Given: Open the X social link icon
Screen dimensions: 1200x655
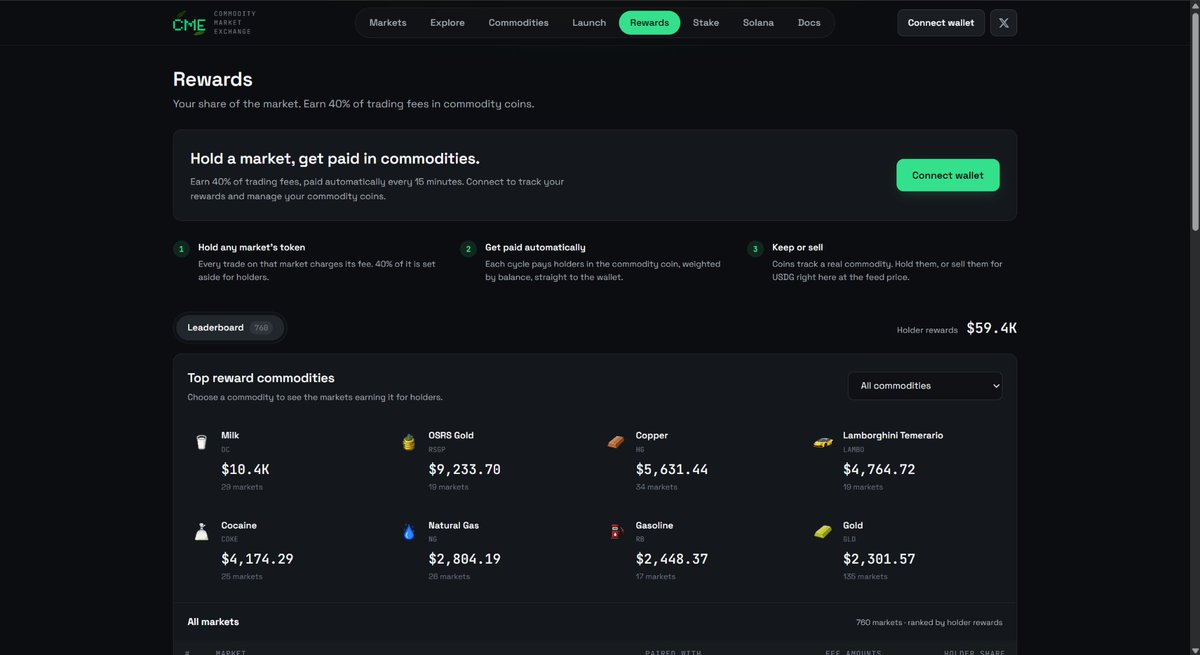Looking at the screenshot, I should point(1003,22).
